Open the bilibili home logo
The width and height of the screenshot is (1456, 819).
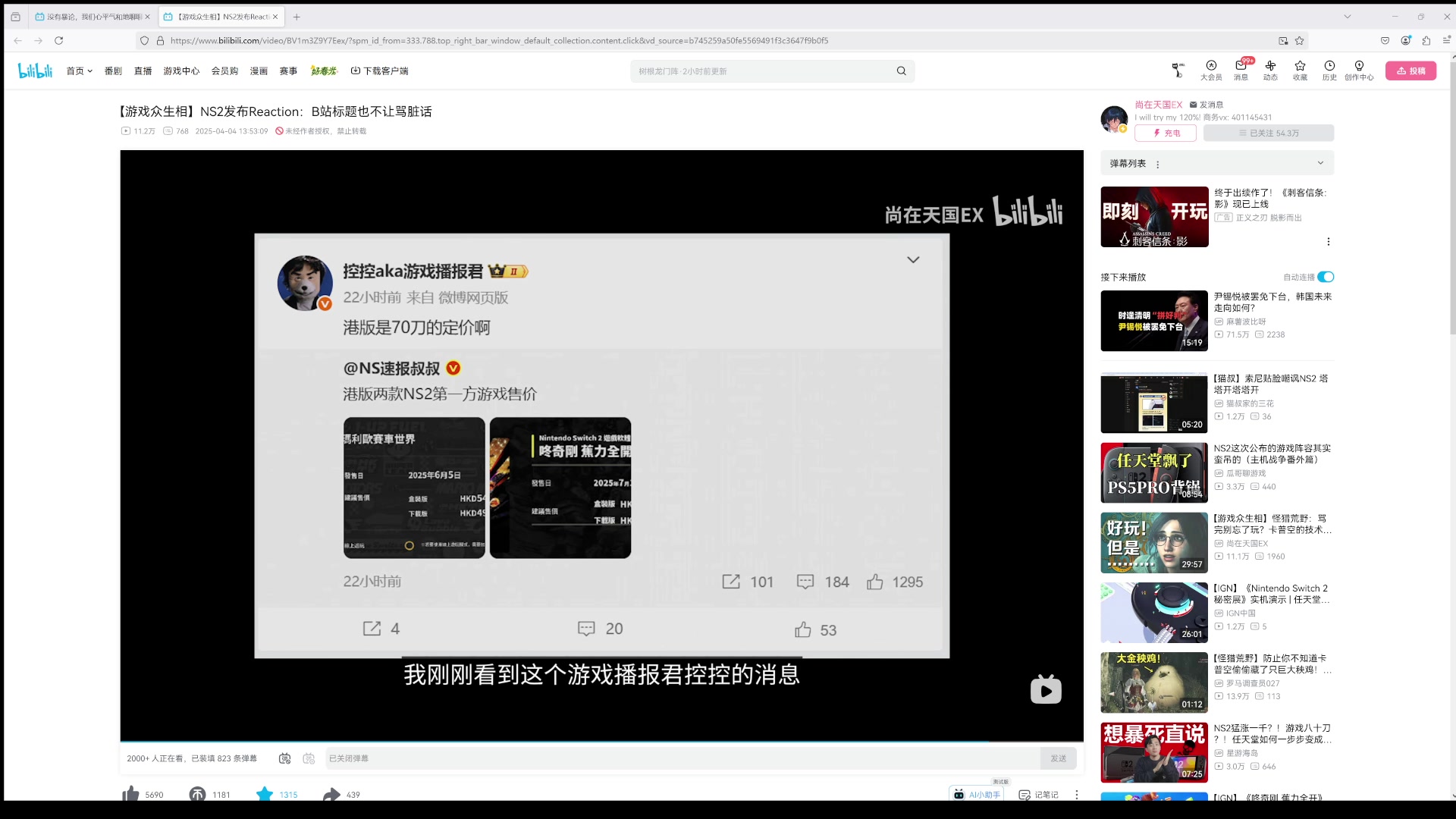point(35,71)
